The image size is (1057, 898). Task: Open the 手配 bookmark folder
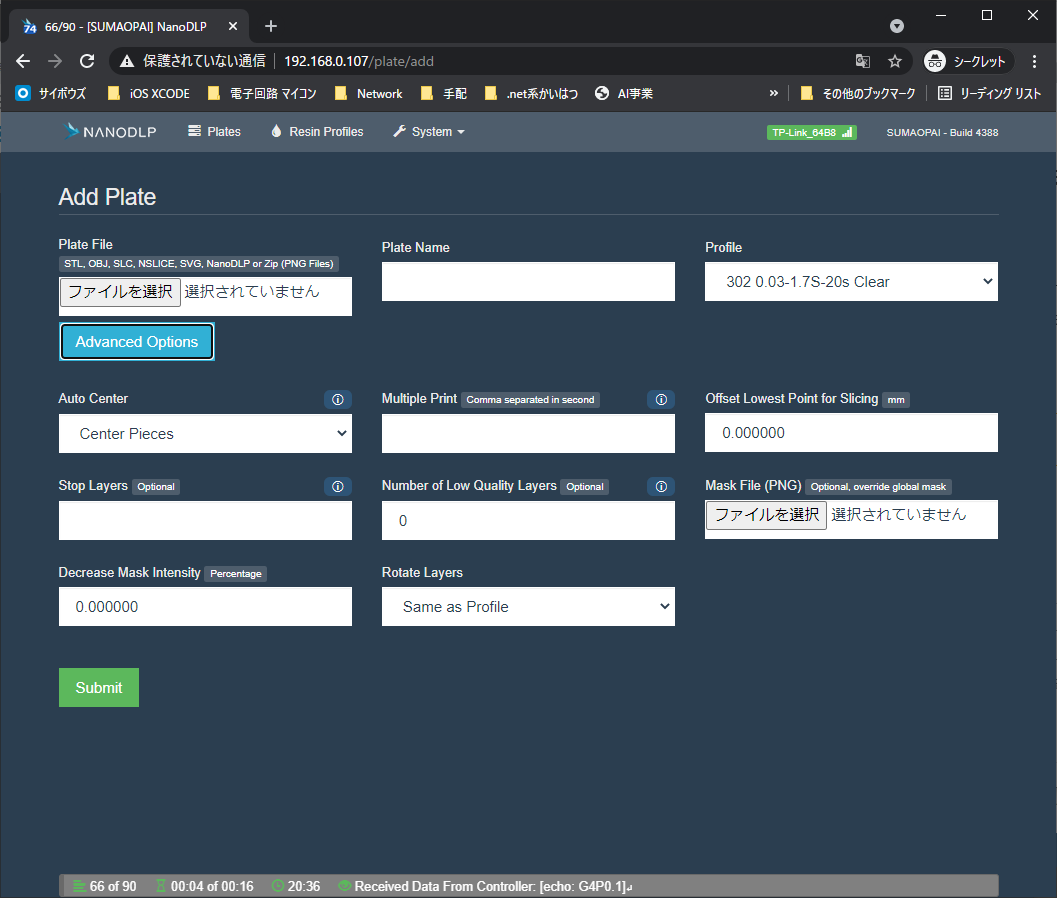[444, 94]
